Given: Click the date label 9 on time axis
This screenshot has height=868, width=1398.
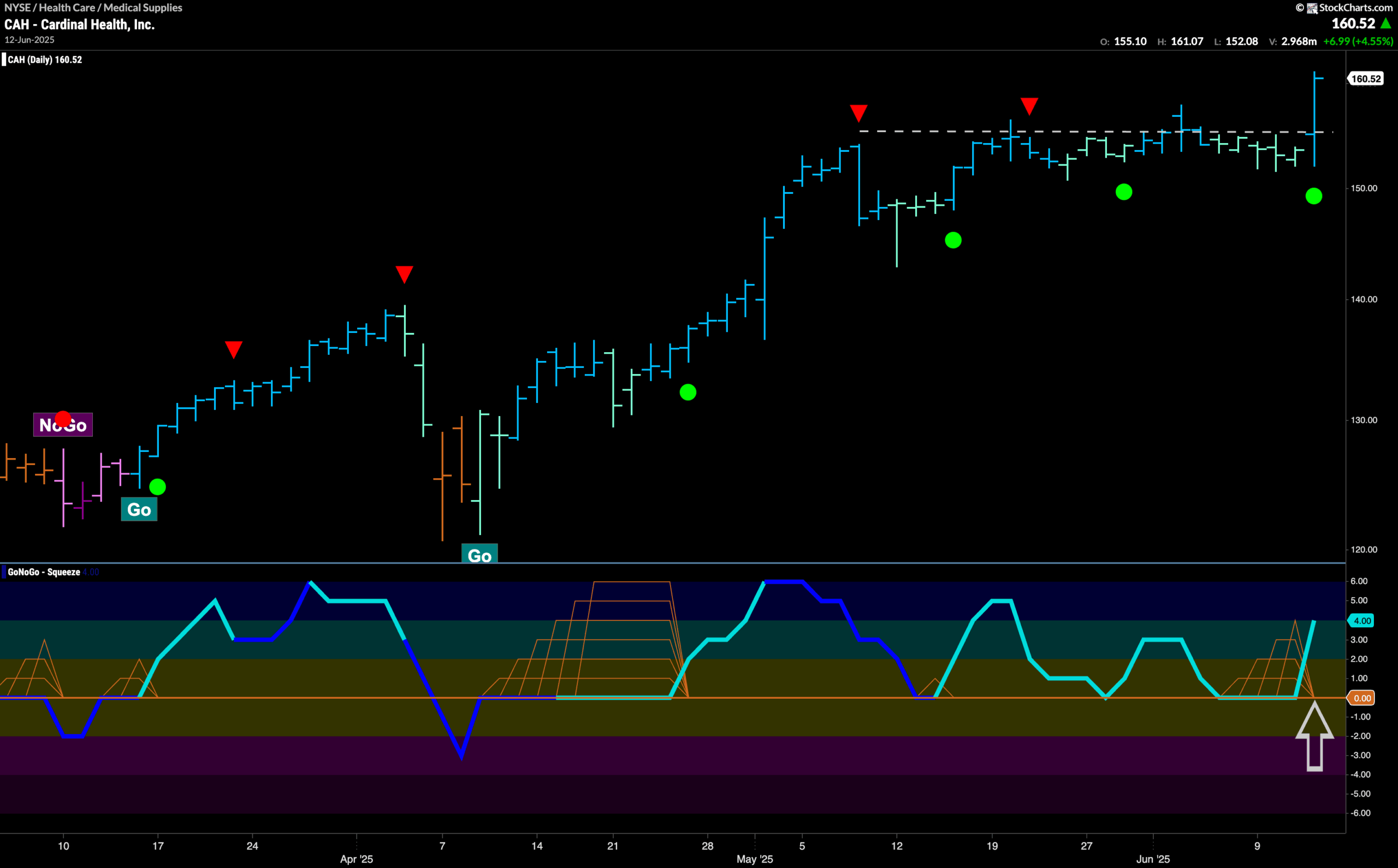Looking at the screenshot, I should (1257, 846).
